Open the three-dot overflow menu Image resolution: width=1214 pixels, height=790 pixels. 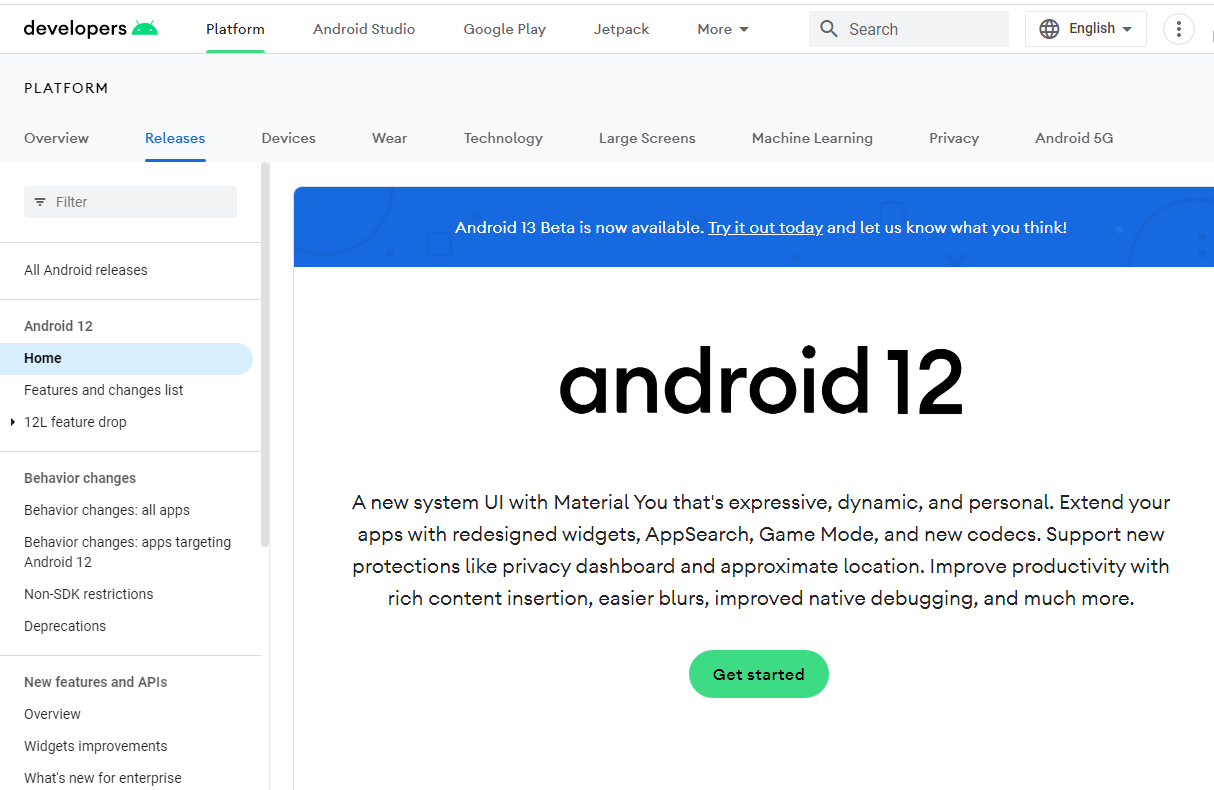point(1179,29)
